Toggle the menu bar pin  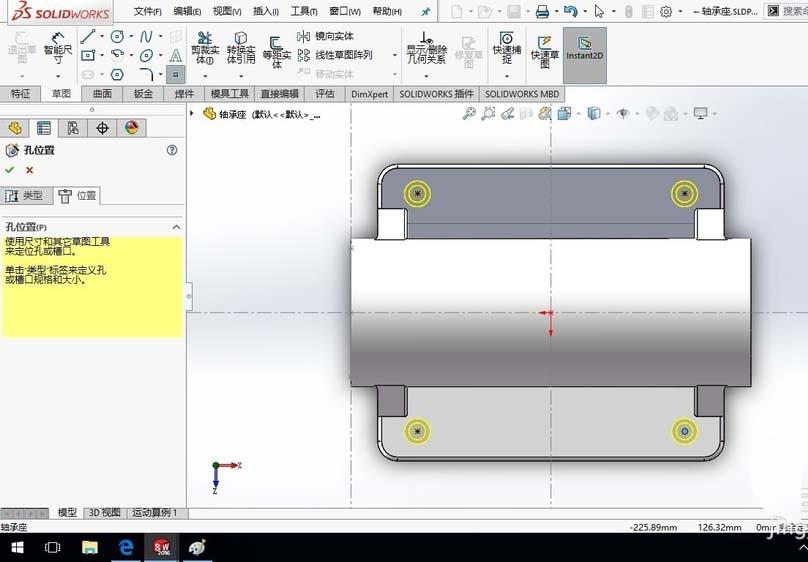click(426, 11)
